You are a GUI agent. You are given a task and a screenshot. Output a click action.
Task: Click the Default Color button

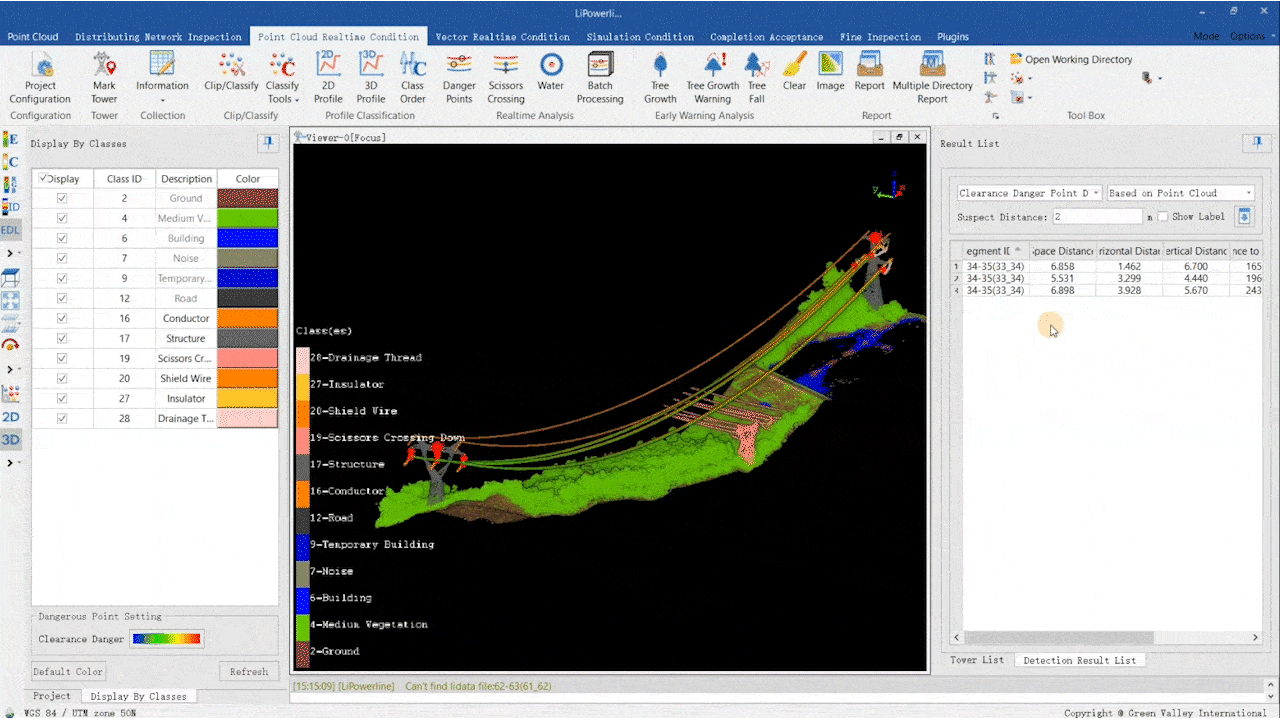tap(68, 672)
